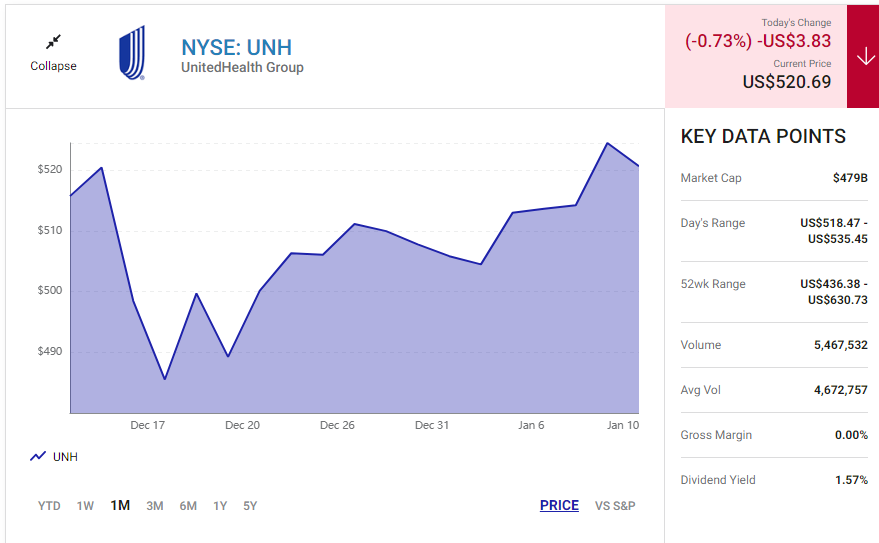Select the 3M time range
Viewport: 879px width, 543px height.
click(155, 506)
